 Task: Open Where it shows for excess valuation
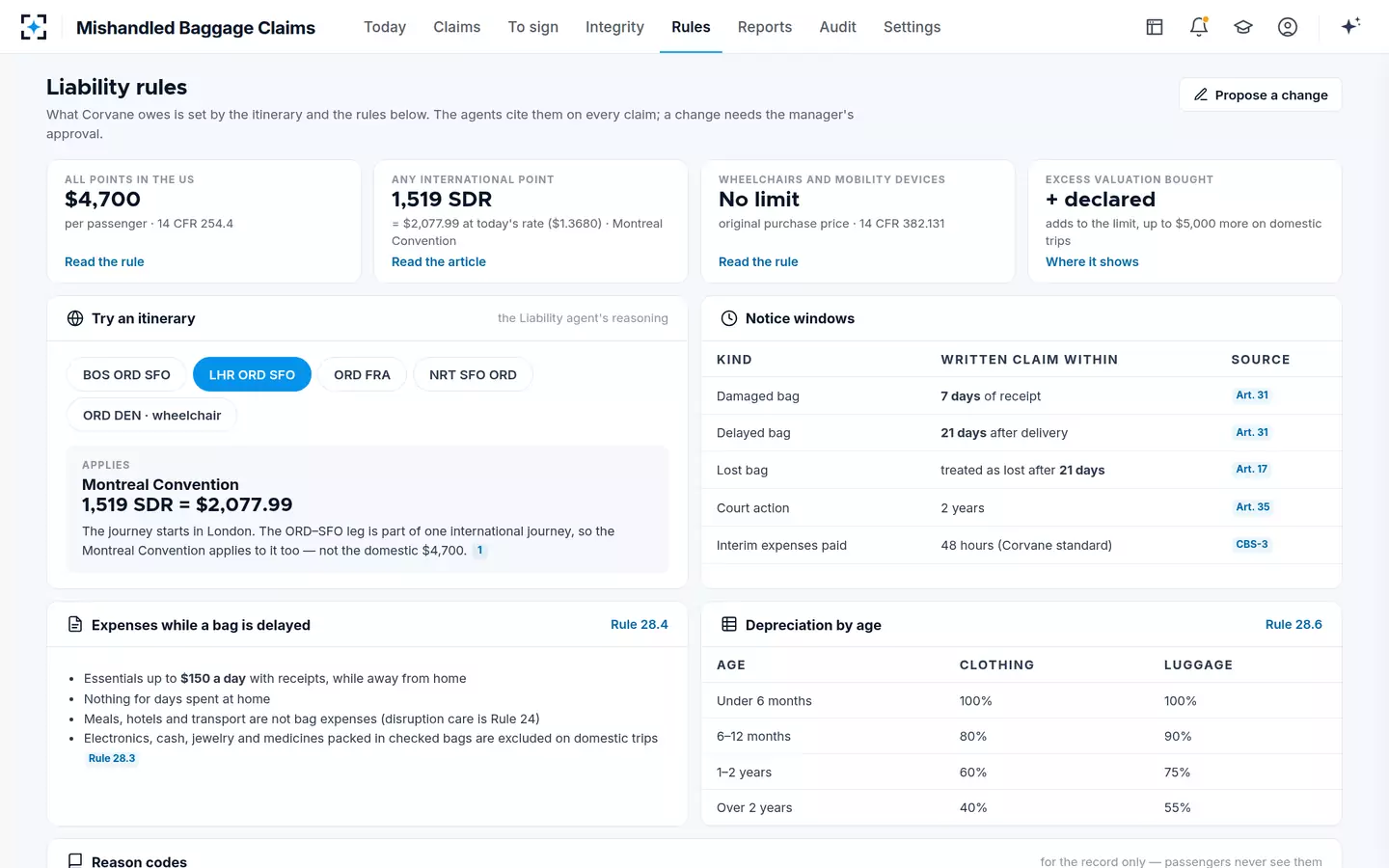1092,261
